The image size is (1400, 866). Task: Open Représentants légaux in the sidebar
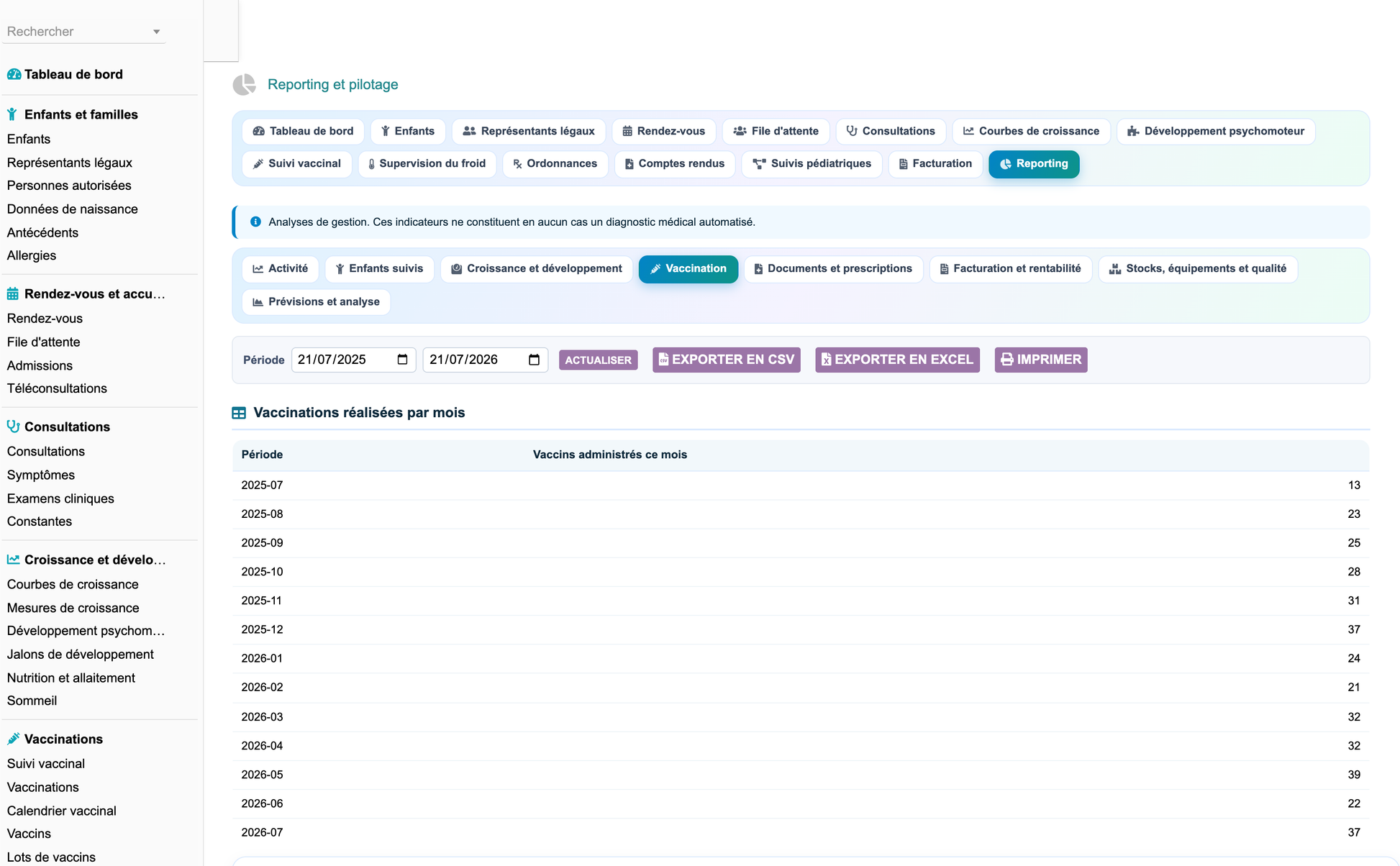[x=70, y=163]
